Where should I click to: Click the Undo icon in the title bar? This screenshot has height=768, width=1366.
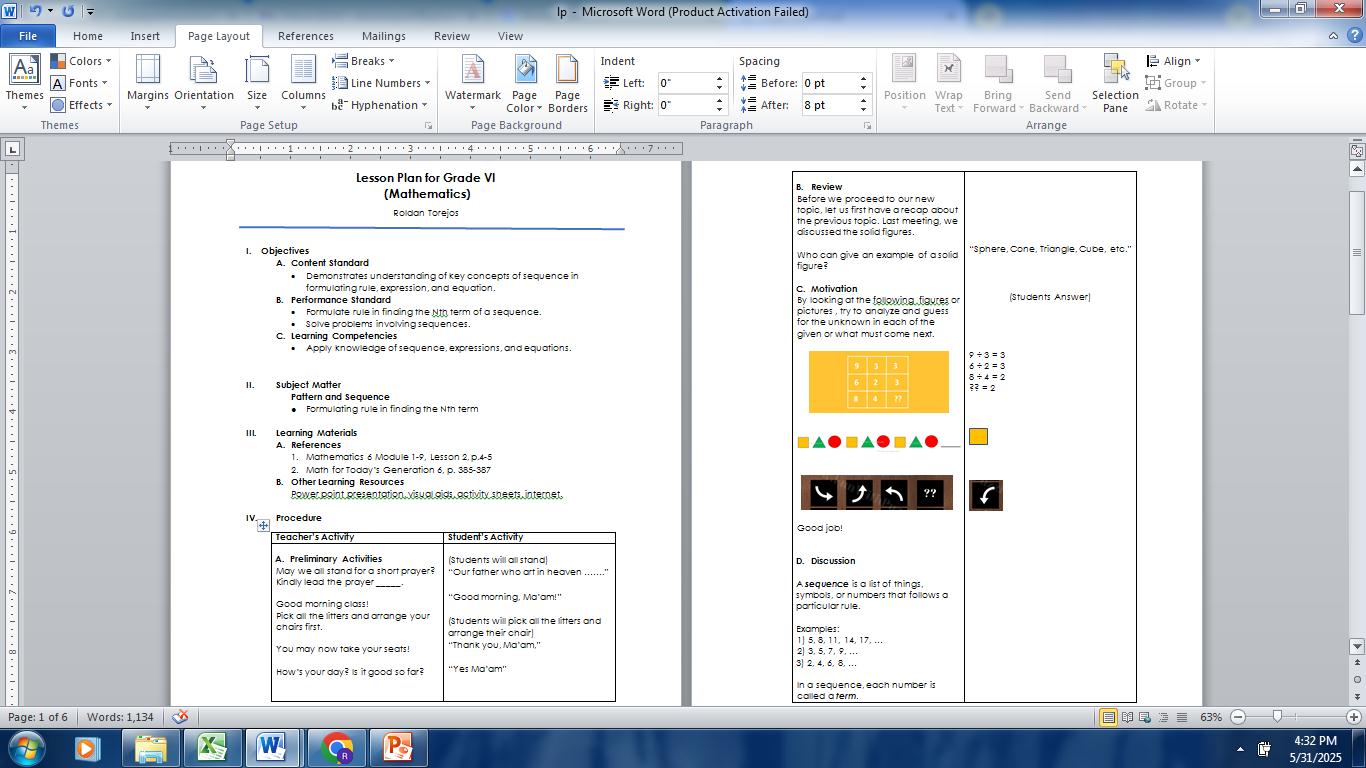[36, 11]
